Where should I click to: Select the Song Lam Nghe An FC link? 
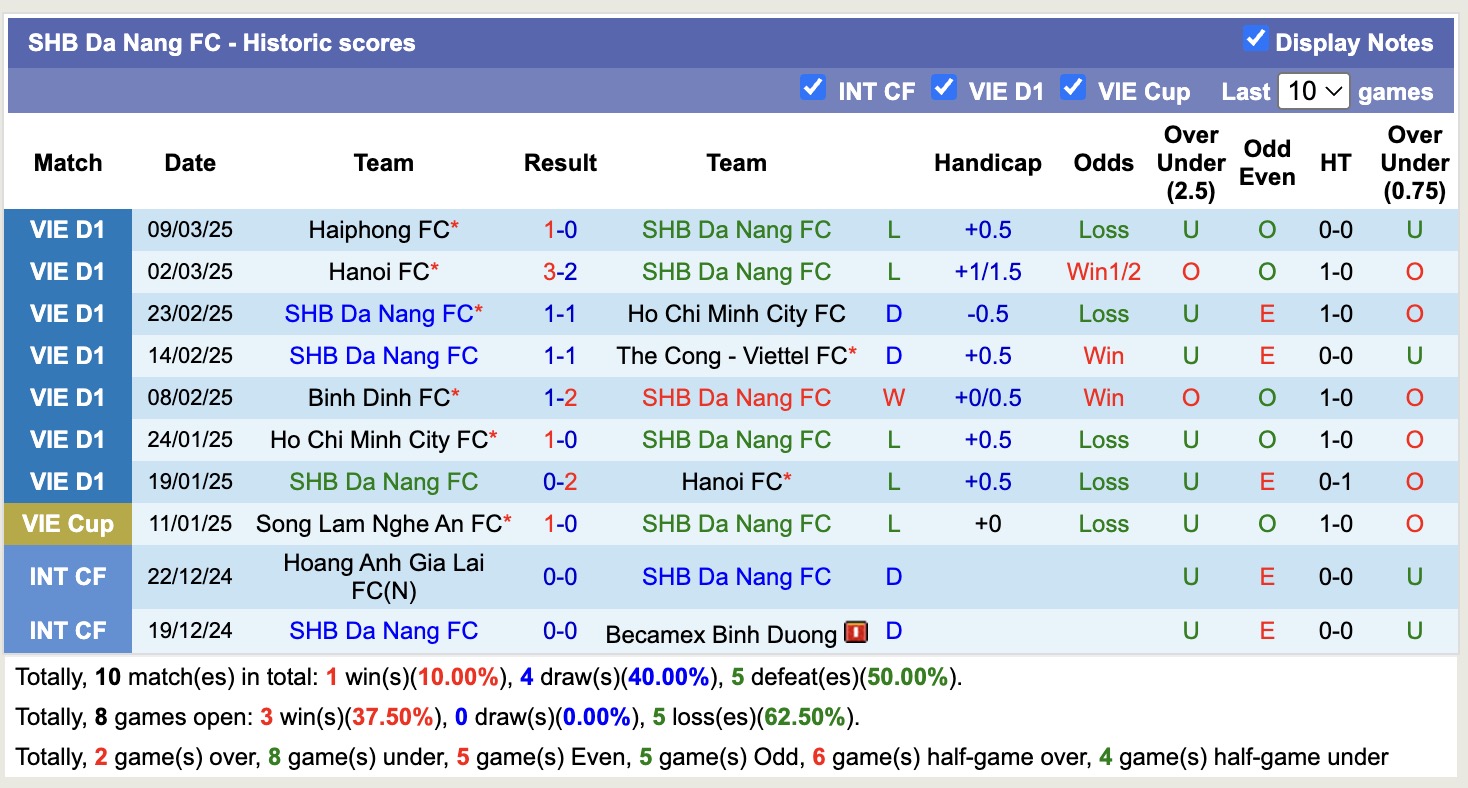pyautogui.click(x=379, y=524)
